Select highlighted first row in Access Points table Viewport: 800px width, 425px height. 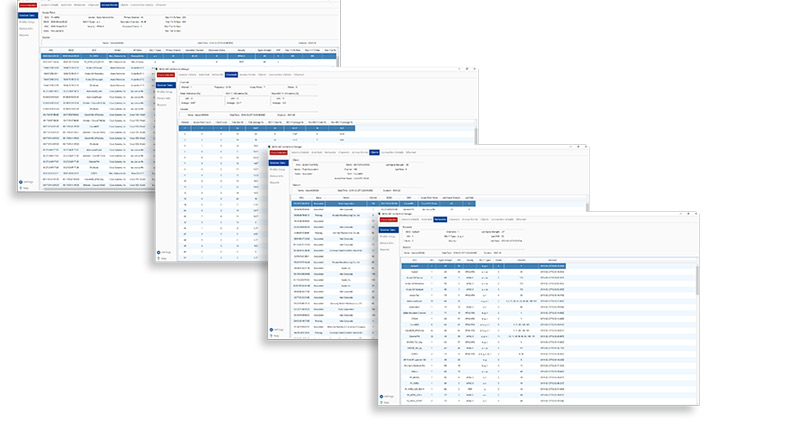(188, 56)
